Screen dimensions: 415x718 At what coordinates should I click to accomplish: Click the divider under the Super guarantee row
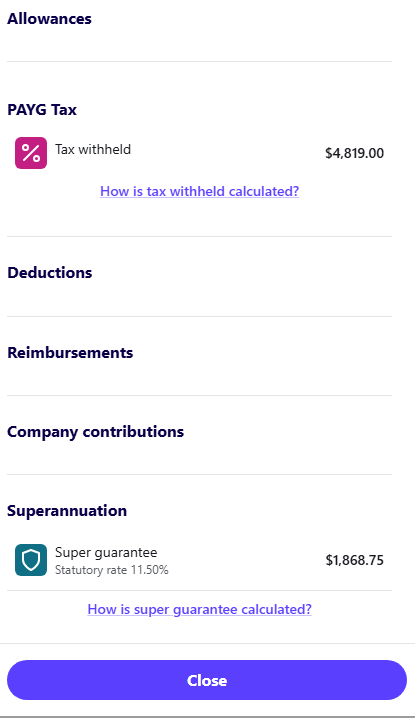199,590
